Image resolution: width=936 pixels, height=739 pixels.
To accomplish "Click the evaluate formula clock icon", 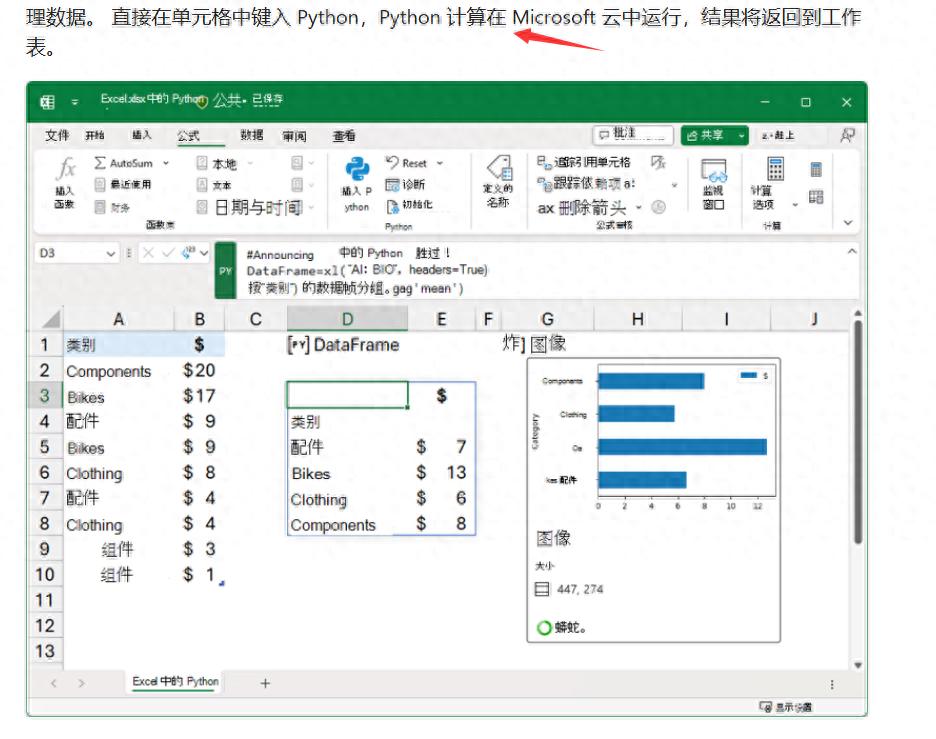I will 658,207.
